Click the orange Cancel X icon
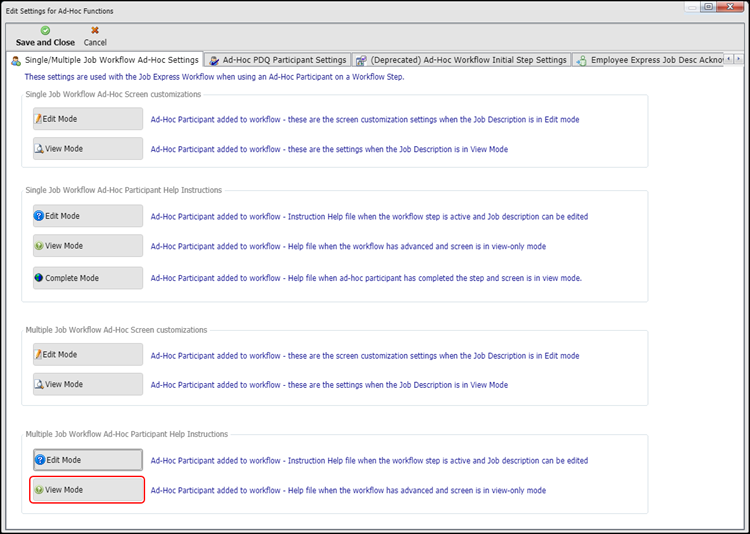750x534 pixels. click(x=95, y=31)
